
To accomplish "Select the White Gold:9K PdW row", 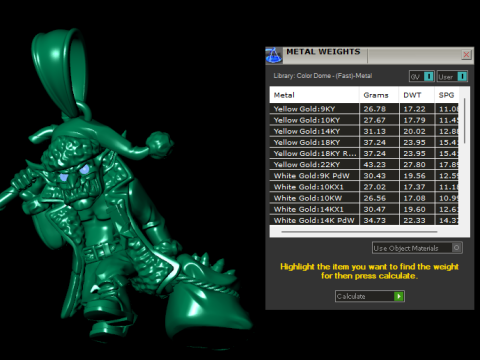I will click(364, 176).
